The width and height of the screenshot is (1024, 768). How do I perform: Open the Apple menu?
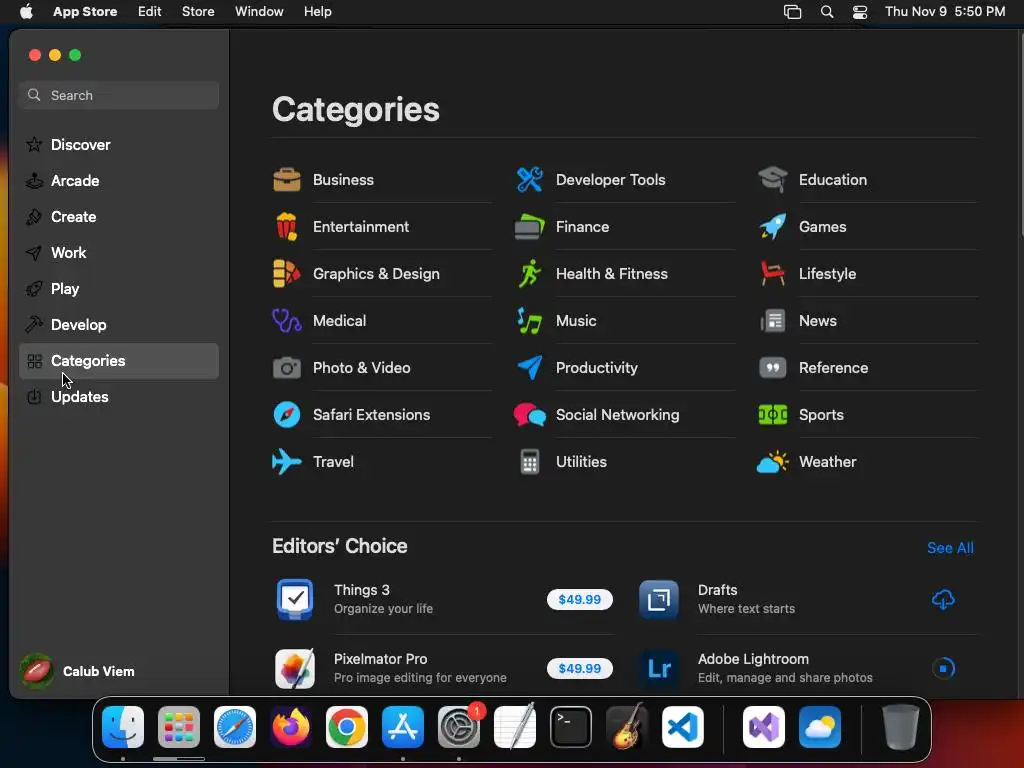[26, 12]
